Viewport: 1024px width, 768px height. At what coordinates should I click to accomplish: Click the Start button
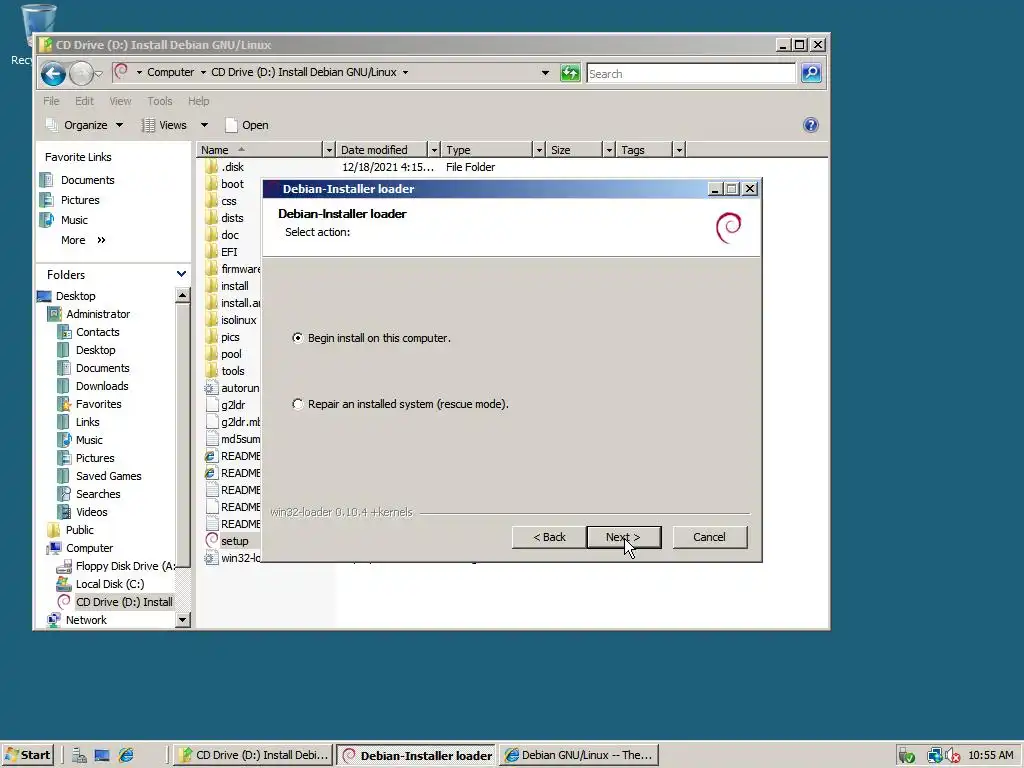(x=27, y=755)
